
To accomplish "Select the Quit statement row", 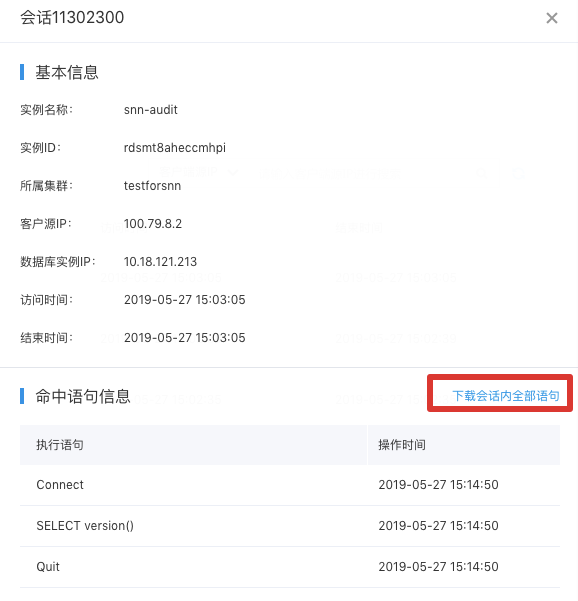I will [x=290, y=567].
